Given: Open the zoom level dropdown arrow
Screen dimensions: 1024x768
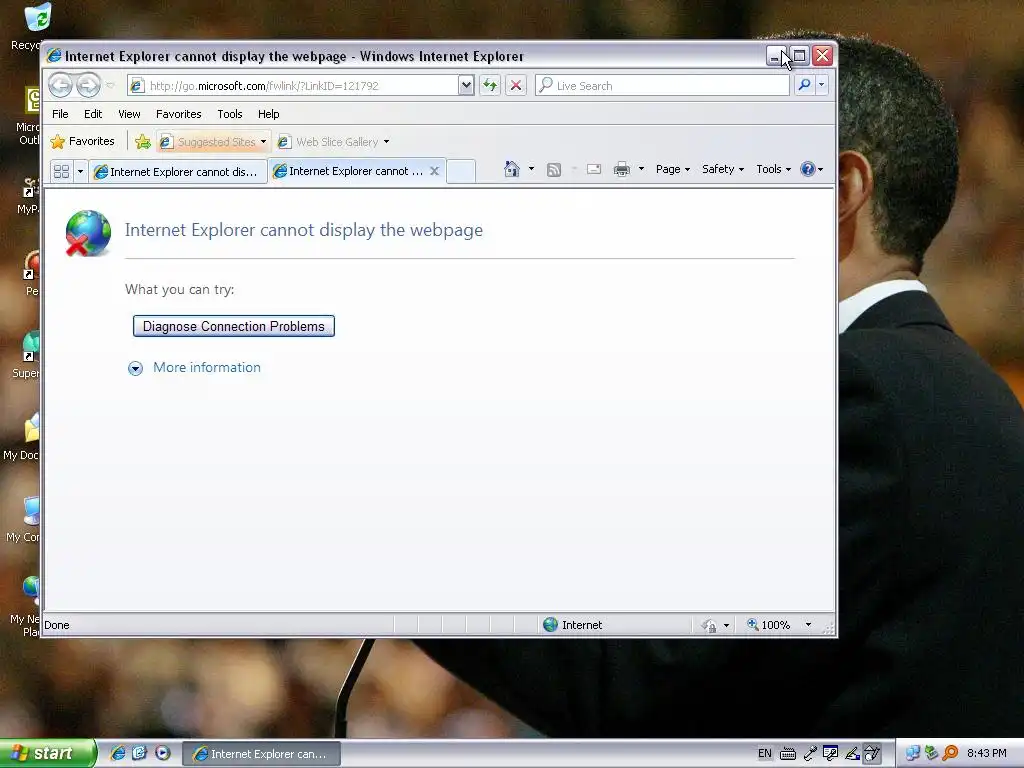Looking at the screenshot, I should tap(808, 625).
